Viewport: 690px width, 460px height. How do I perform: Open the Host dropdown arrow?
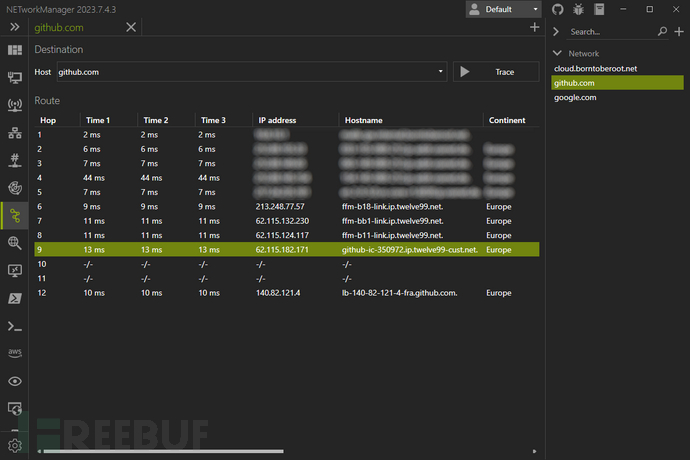tap(440, 72)
